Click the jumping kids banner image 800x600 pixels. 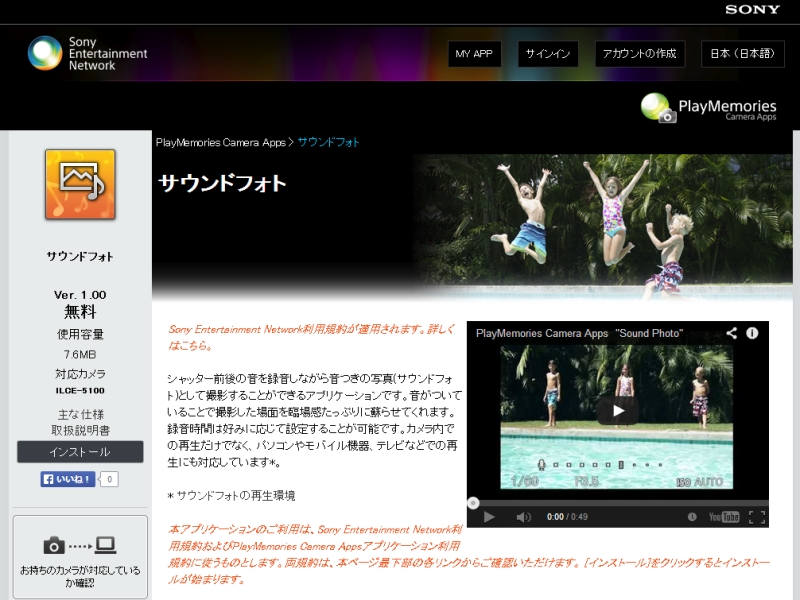(602, 227)
